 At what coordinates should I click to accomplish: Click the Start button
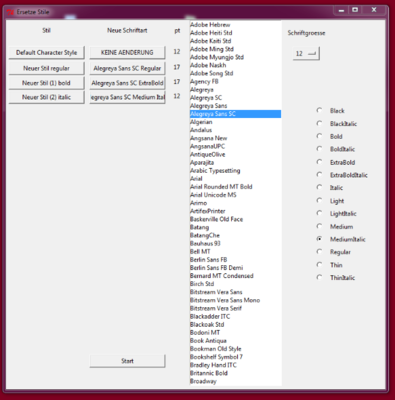point(127,361)
